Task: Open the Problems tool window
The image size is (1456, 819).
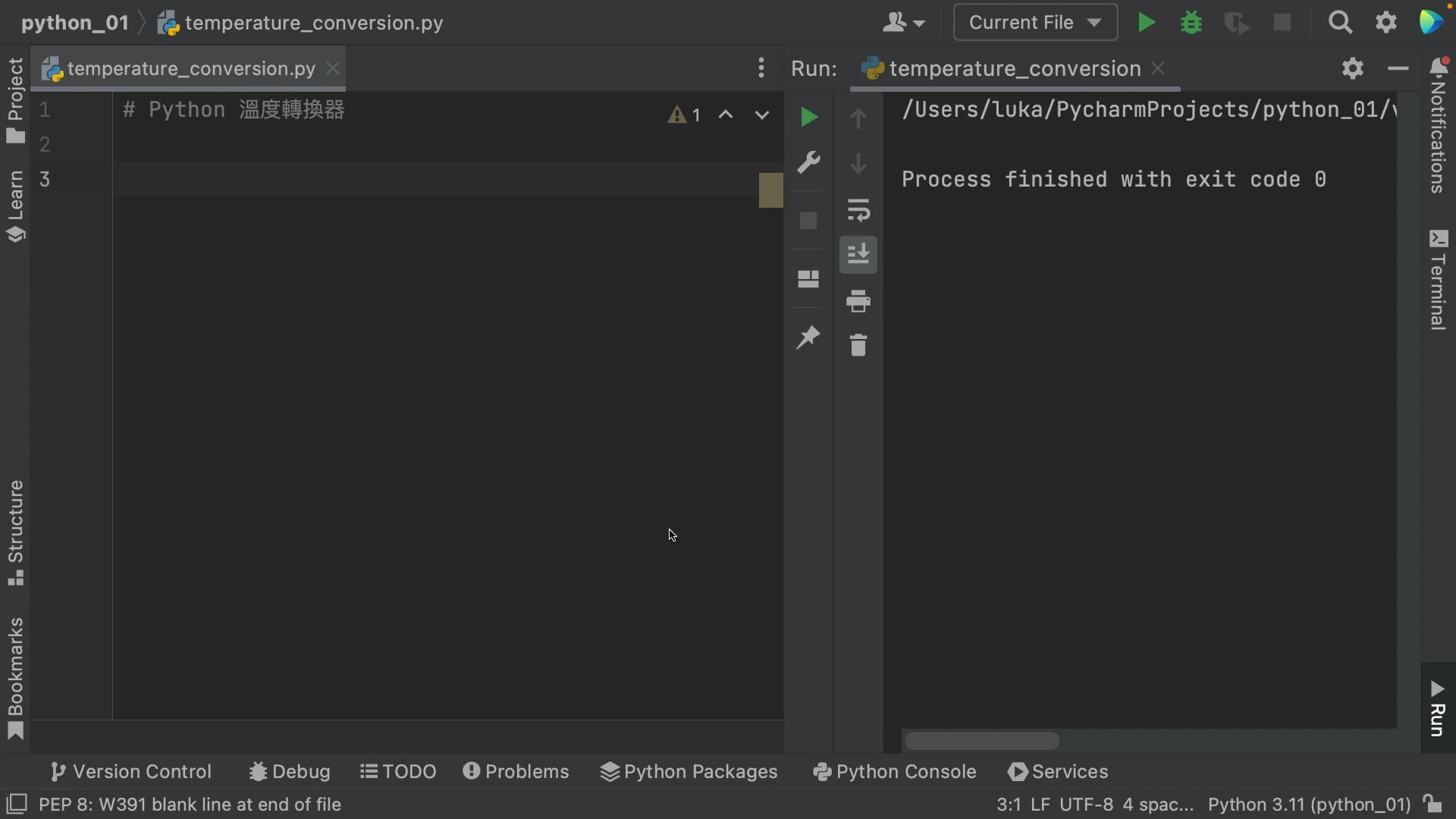Action: pyautogui.click(x=516, y=772)
